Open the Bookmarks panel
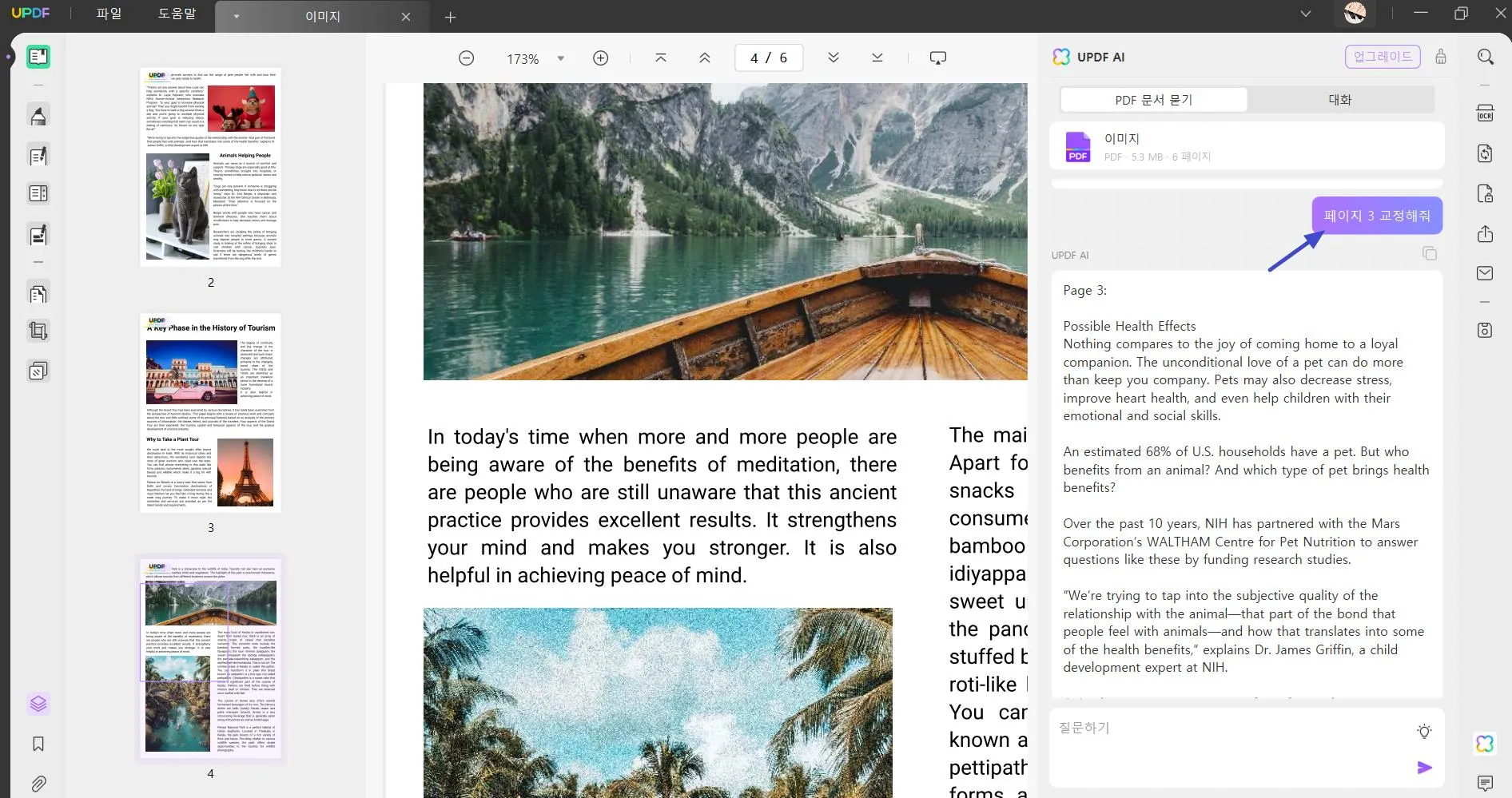Screen dimensions: 1512x798 (x=38, y=744)
